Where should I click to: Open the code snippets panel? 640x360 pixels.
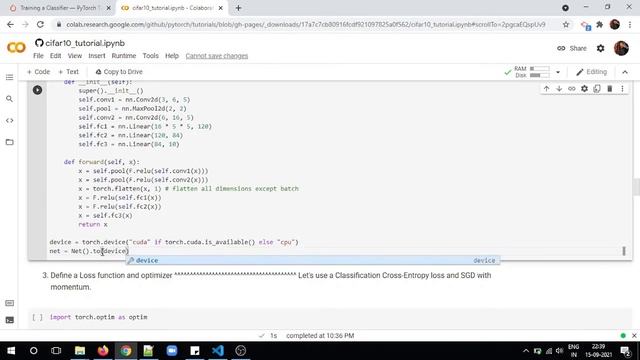[9, 120]
